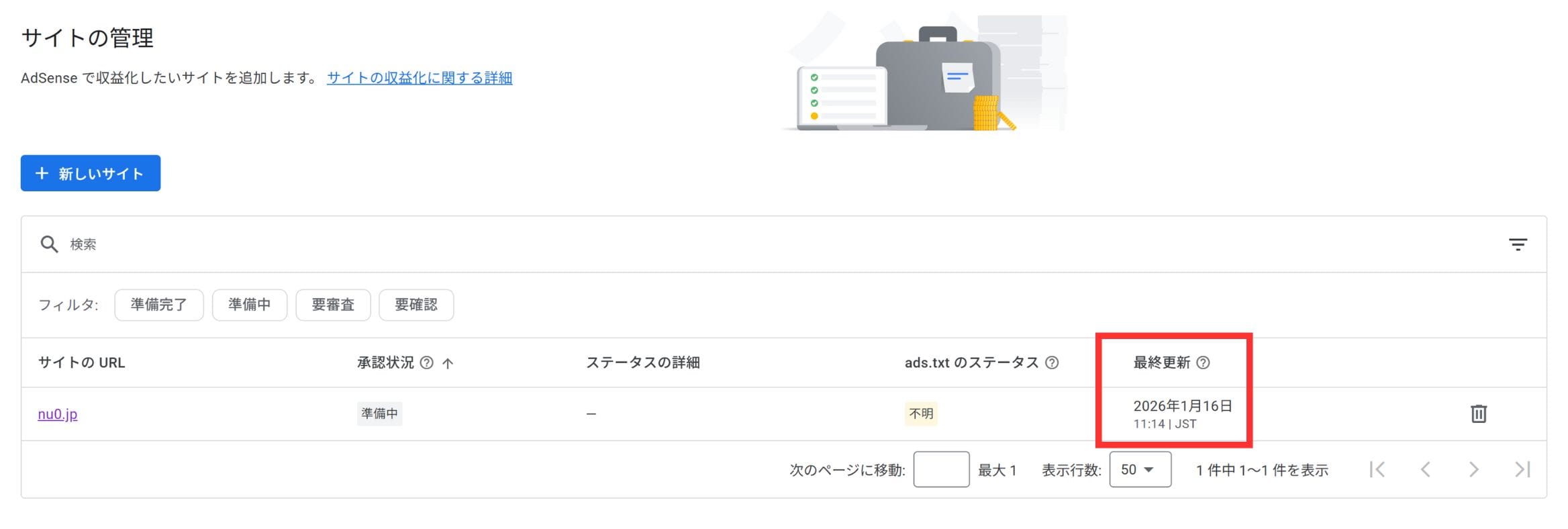Open the nu0.jp site link
This screenshot has width=1568, height=529.
coord(57,414)
